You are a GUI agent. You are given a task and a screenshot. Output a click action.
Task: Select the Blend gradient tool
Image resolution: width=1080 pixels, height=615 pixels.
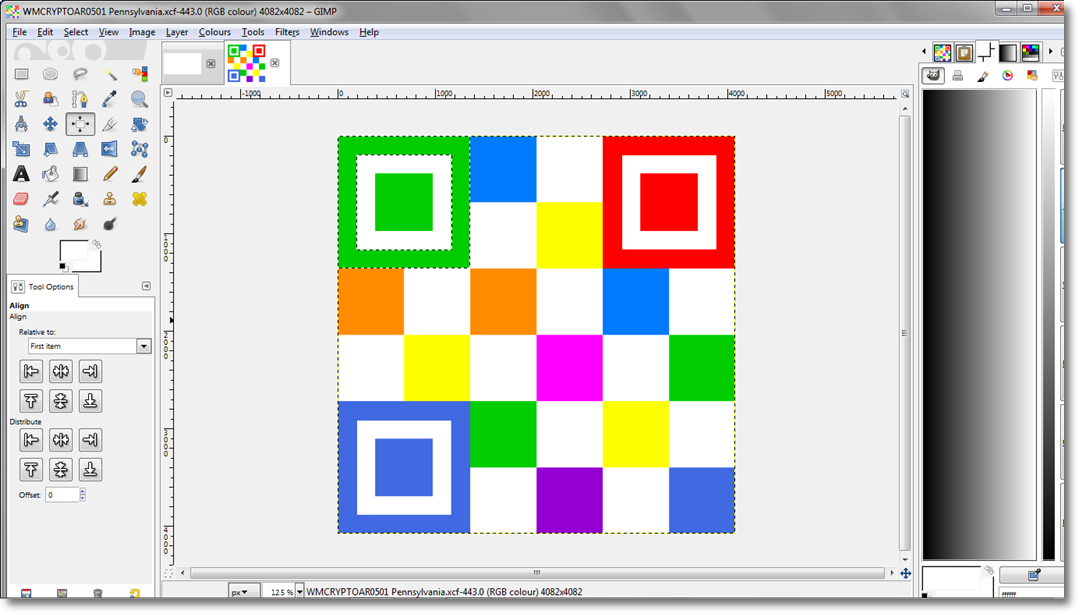[x=80, y=174]
